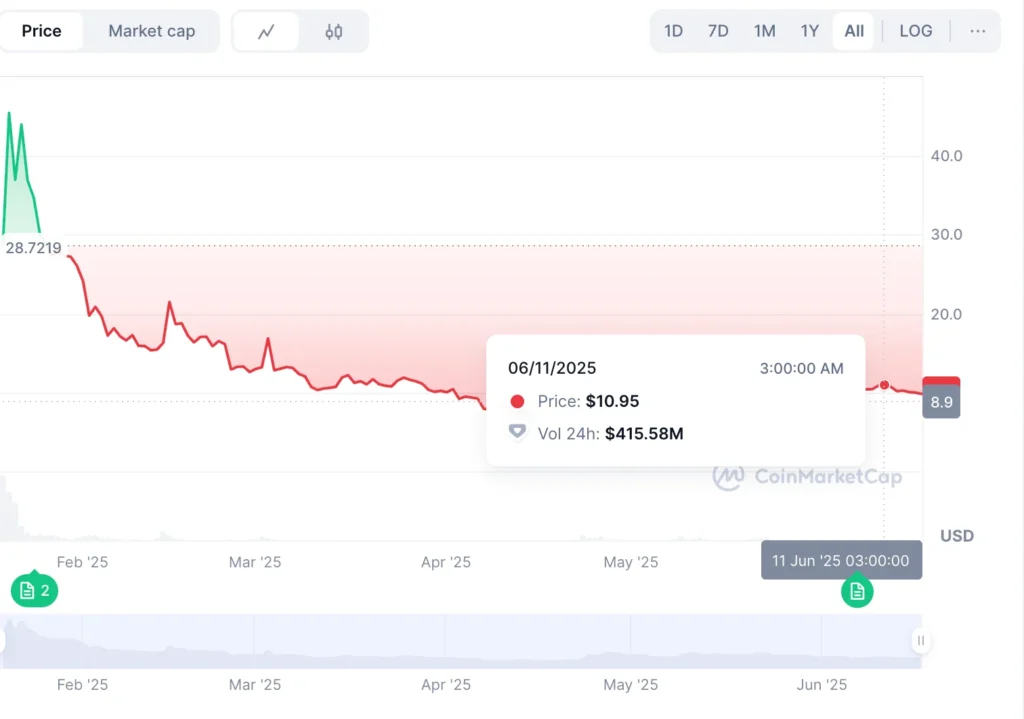1024x719 pixels.
Task: Switch to the Price tab
Action: 41,31
